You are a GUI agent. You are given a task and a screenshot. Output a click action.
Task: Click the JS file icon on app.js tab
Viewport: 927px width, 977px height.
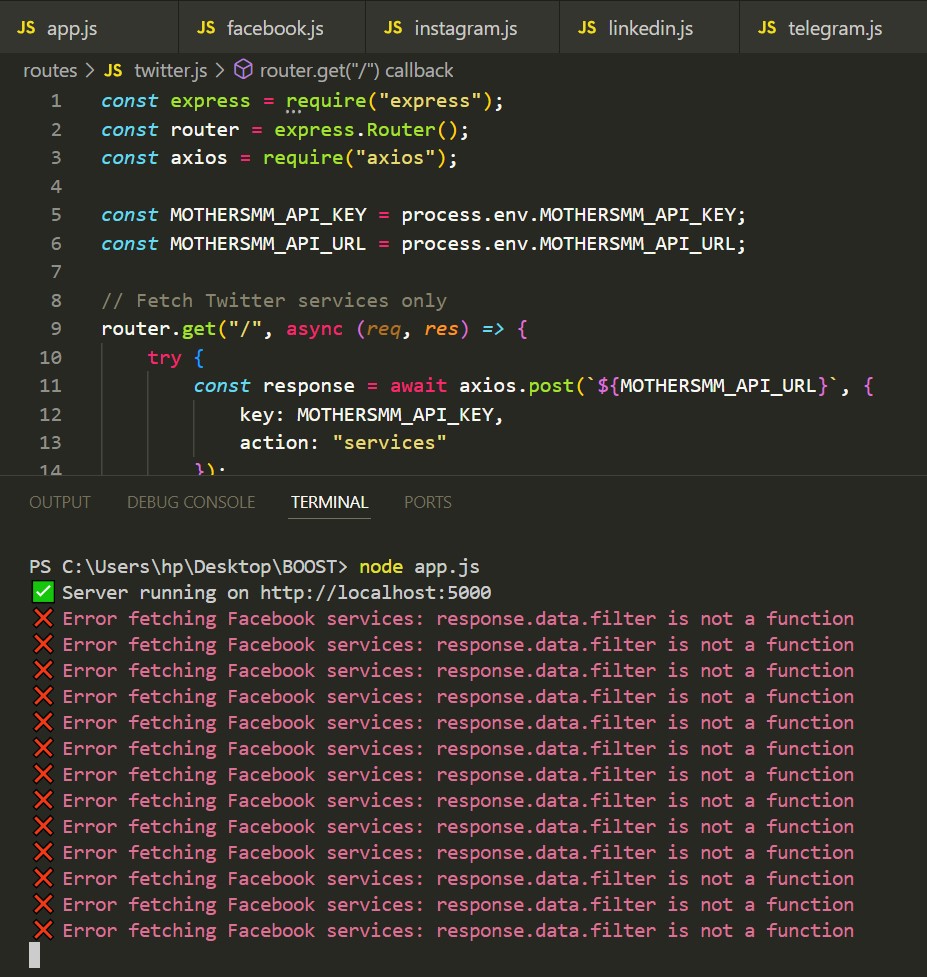26,28
